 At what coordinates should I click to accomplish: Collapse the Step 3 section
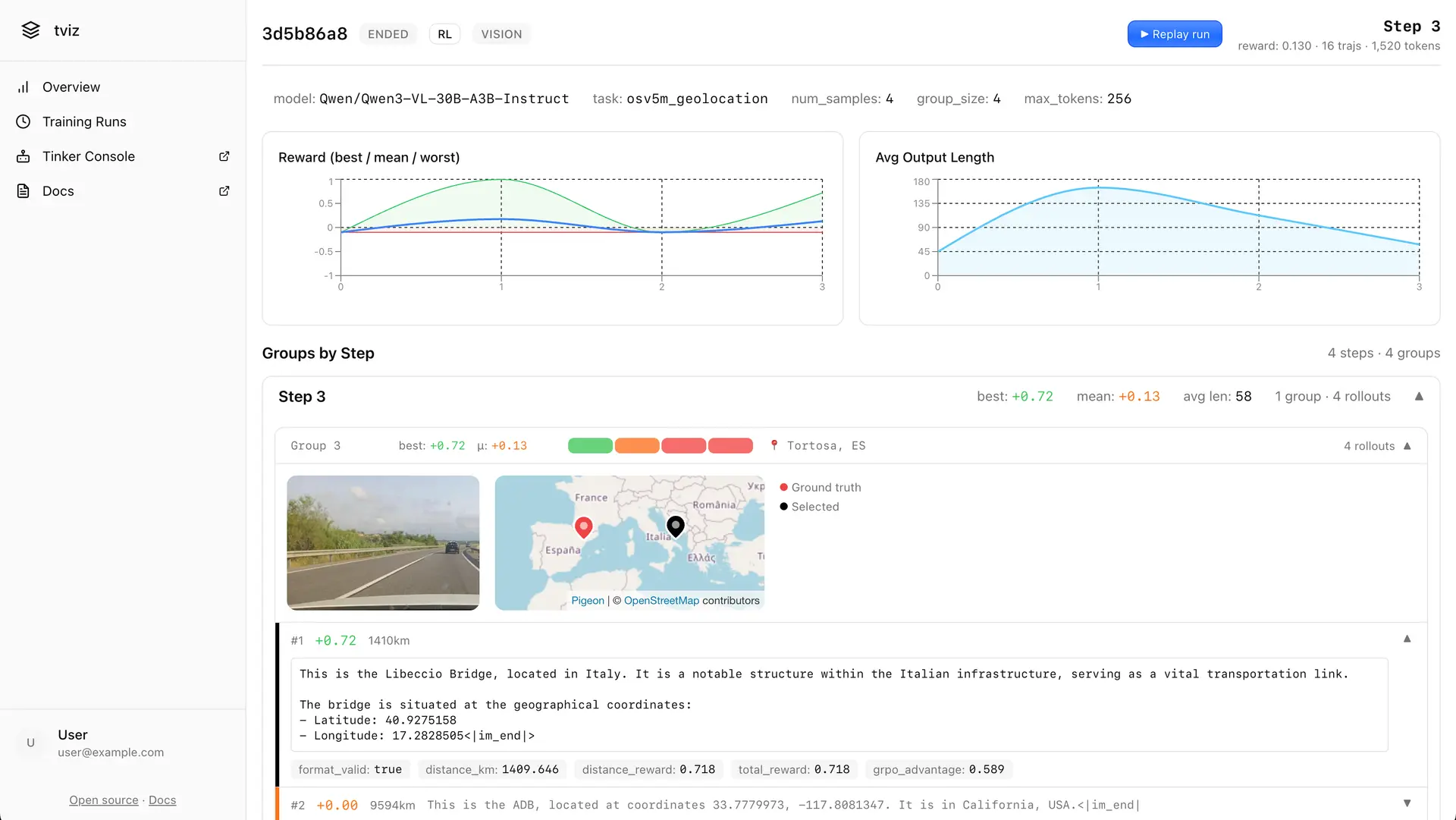click(1419, 397)
